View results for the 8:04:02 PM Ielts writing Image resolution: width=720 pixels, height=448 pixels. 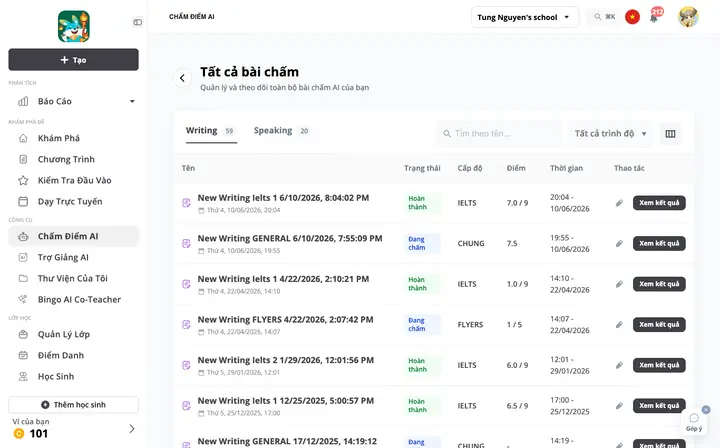pyautogui.click(x=659, y=203)
